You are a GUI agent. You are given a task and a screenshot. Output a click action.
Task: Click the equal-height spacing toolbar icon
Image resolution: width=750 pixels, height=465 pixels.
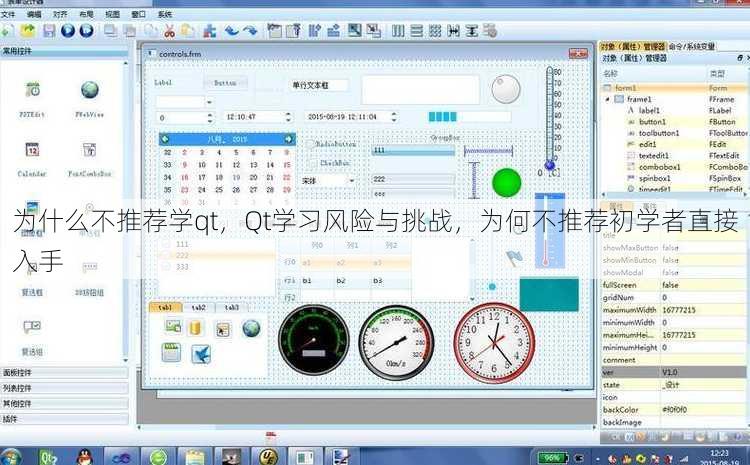pos(472,31)
